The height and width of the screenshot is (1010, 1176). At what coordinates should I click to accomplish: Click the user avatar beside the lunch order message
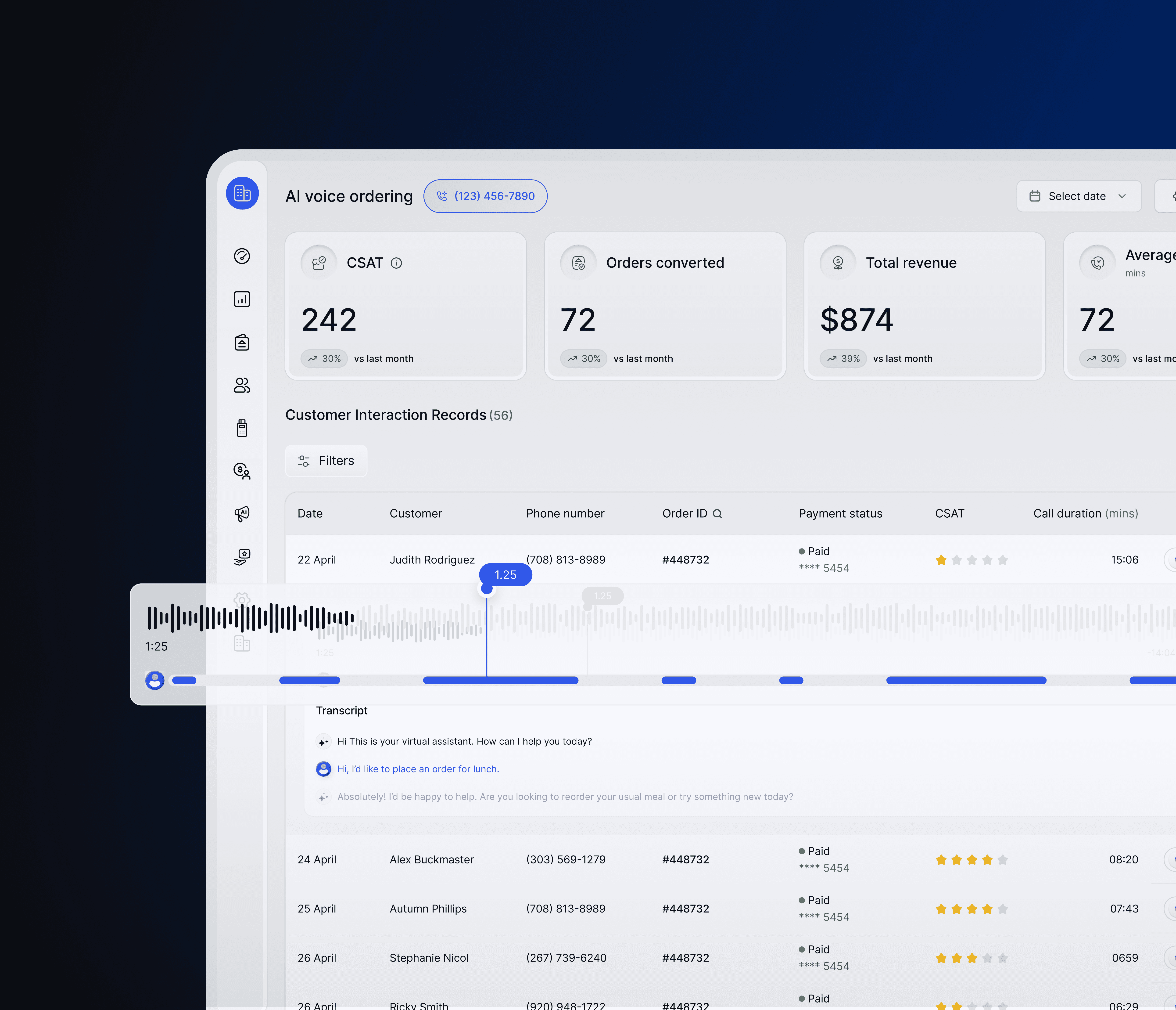323,769
